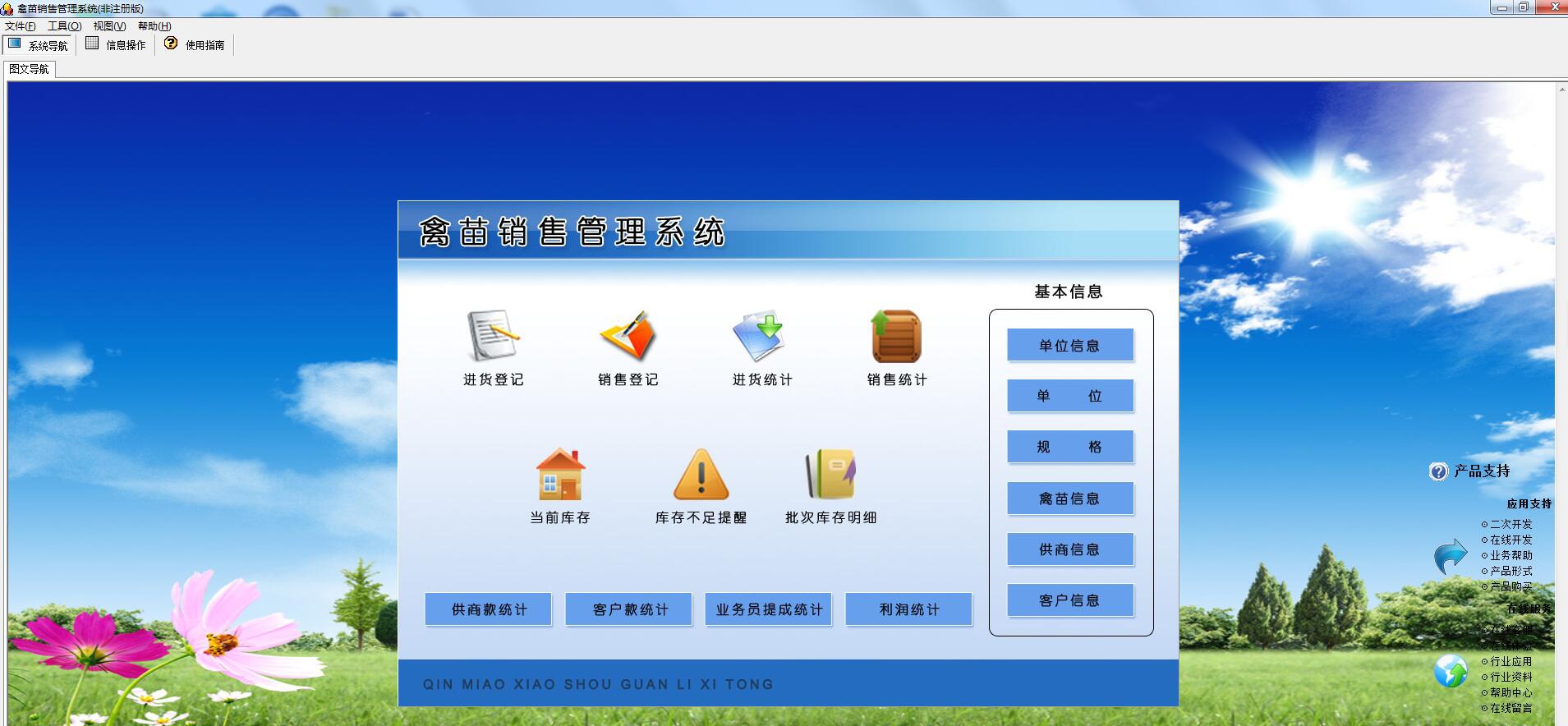Open the 进货登记 purchase registration icon

[493, 336]
